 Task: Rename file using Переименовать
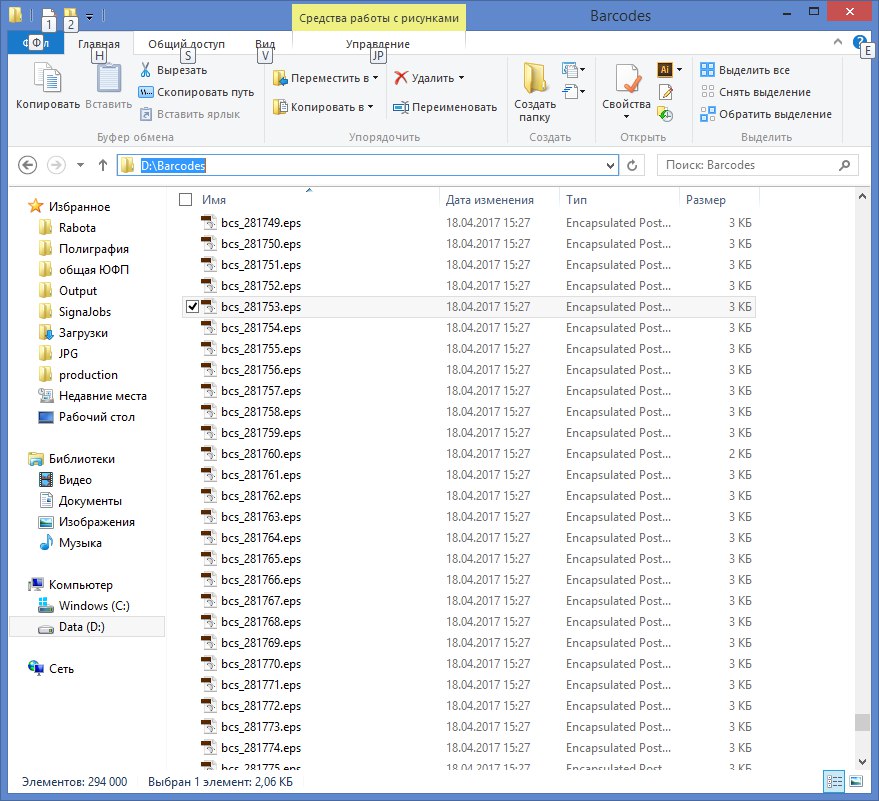pyautogui.click(x=445, y=107)
